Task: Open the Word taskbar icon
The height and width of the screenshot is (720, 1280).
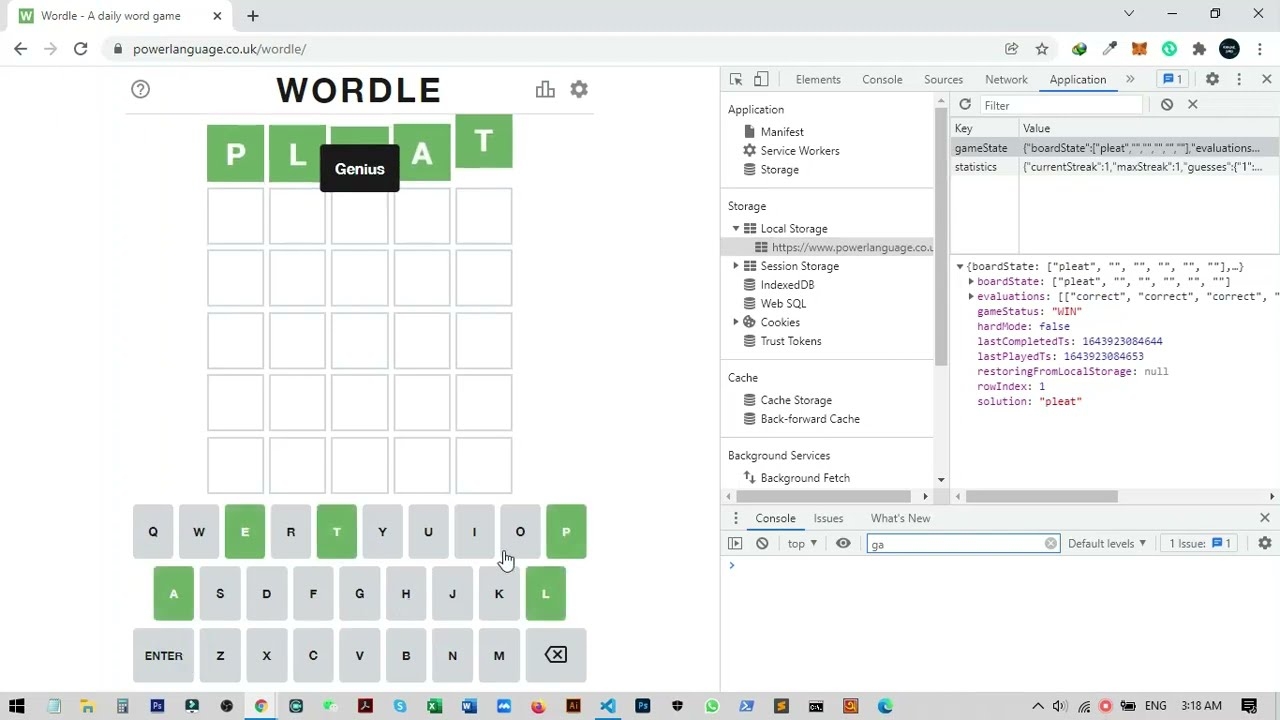Action: [468, 706]
